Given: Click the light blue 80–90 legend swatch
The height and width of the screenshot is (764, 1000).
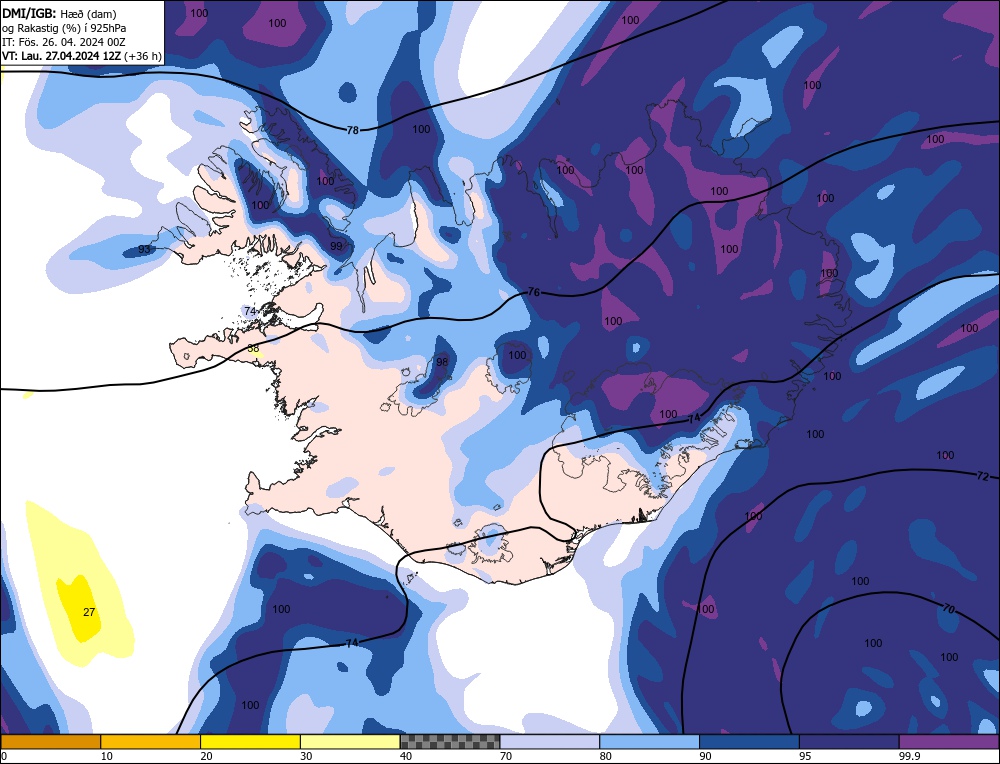Looking at the screenshot, I should pyautogui.click(x=649, y=742).
